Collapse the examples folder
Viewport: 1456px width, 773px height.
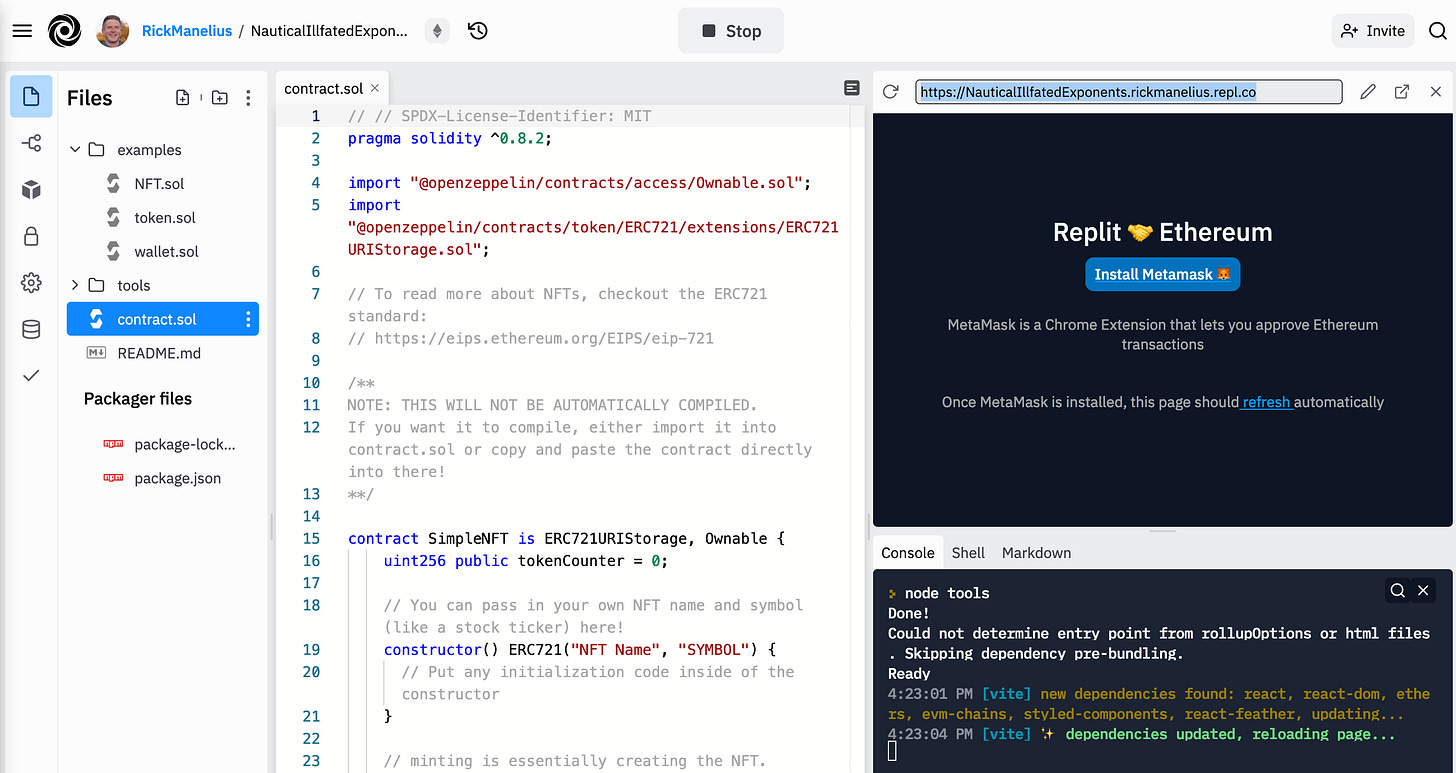74,150
